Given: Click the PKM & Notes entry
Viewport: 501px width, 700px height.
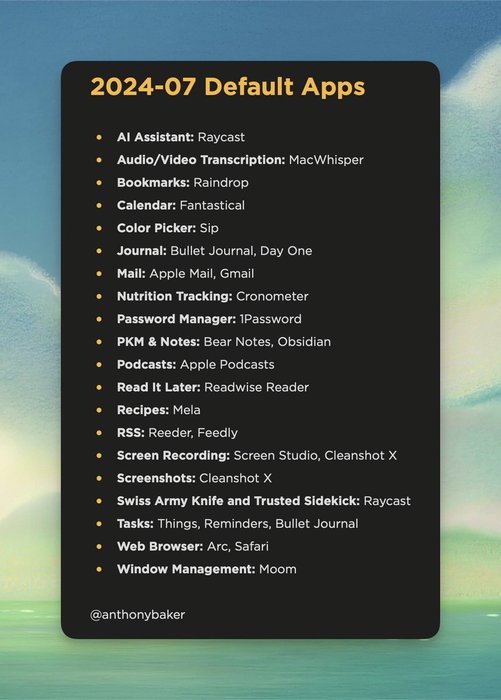Looking at the screenshot, I should (x=224, y=342).
